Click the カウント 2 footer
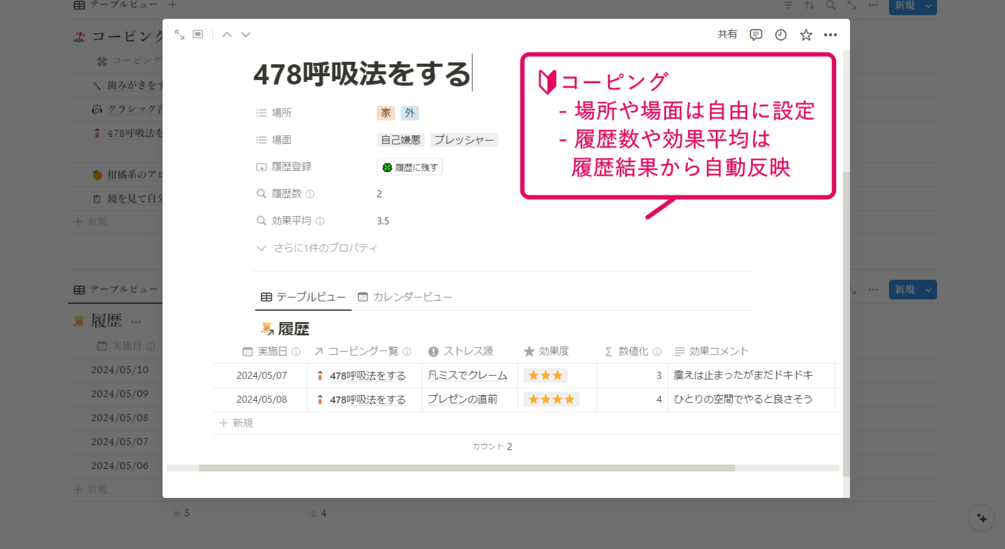1005x549 pixels. click(x=492, y=447)
